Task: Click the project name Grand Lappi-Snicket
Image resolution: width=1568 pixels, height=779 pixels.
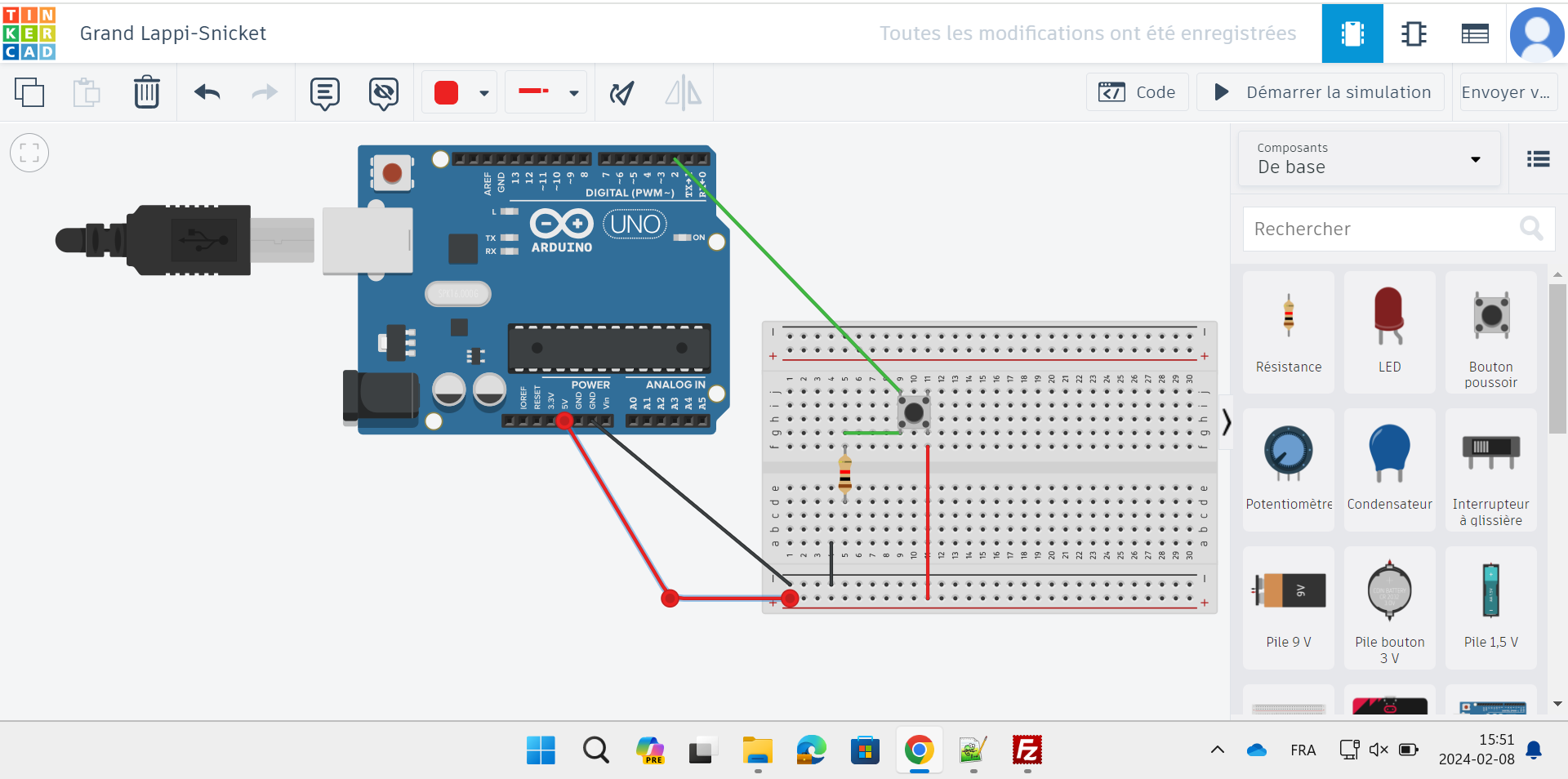Action: pyautogui.click(x=173, y=33)
